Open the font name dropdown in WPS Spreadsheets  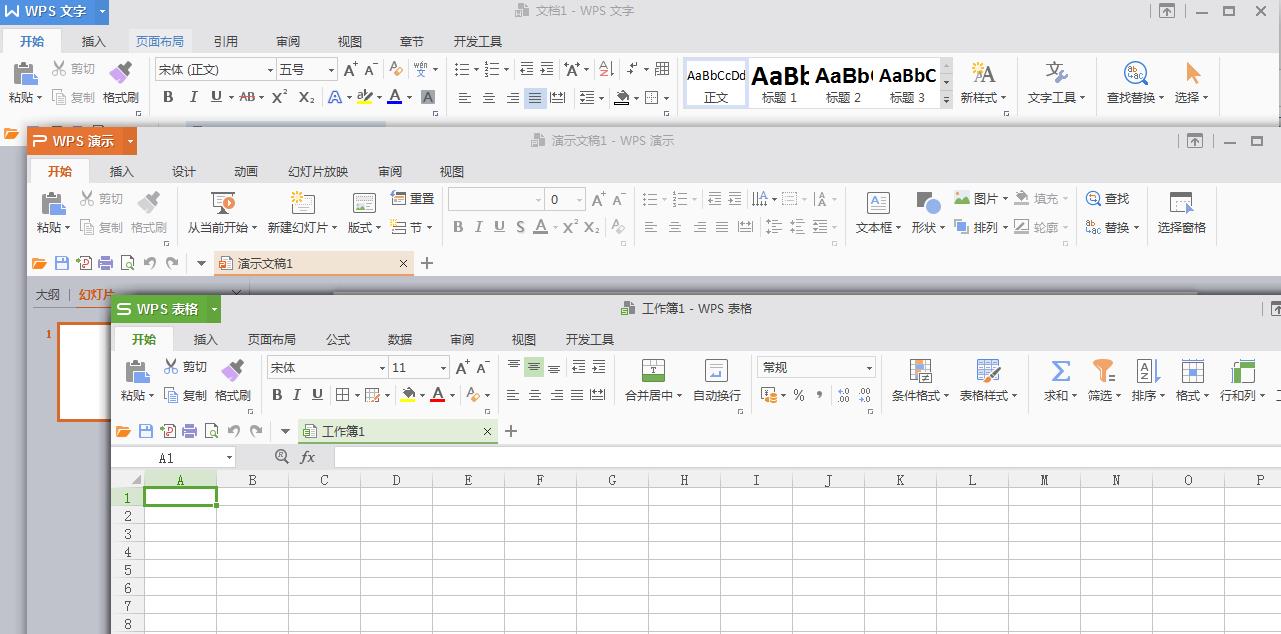coord(382,367)
